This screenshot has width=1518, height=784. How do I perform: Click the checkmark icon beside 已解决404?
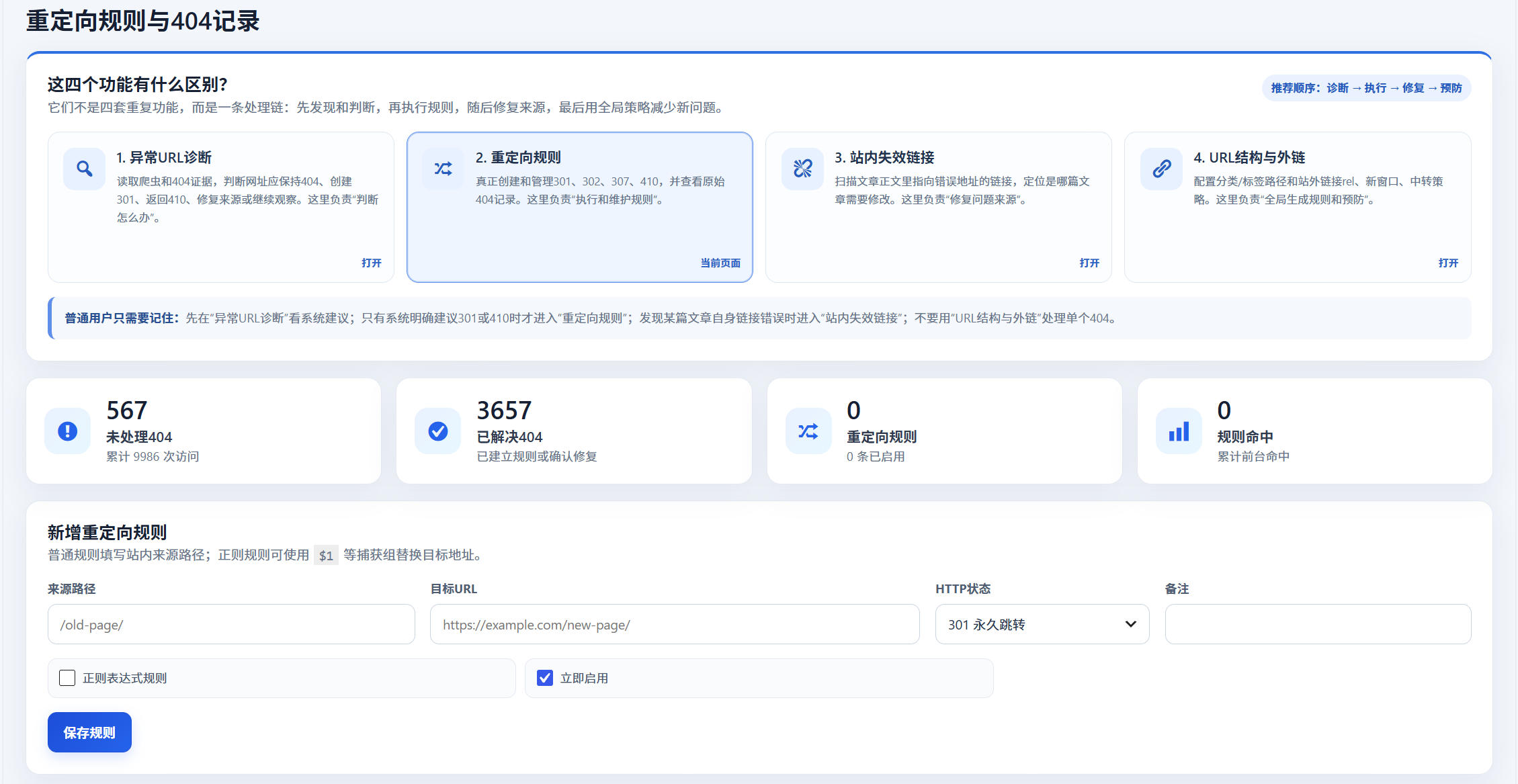438,431
